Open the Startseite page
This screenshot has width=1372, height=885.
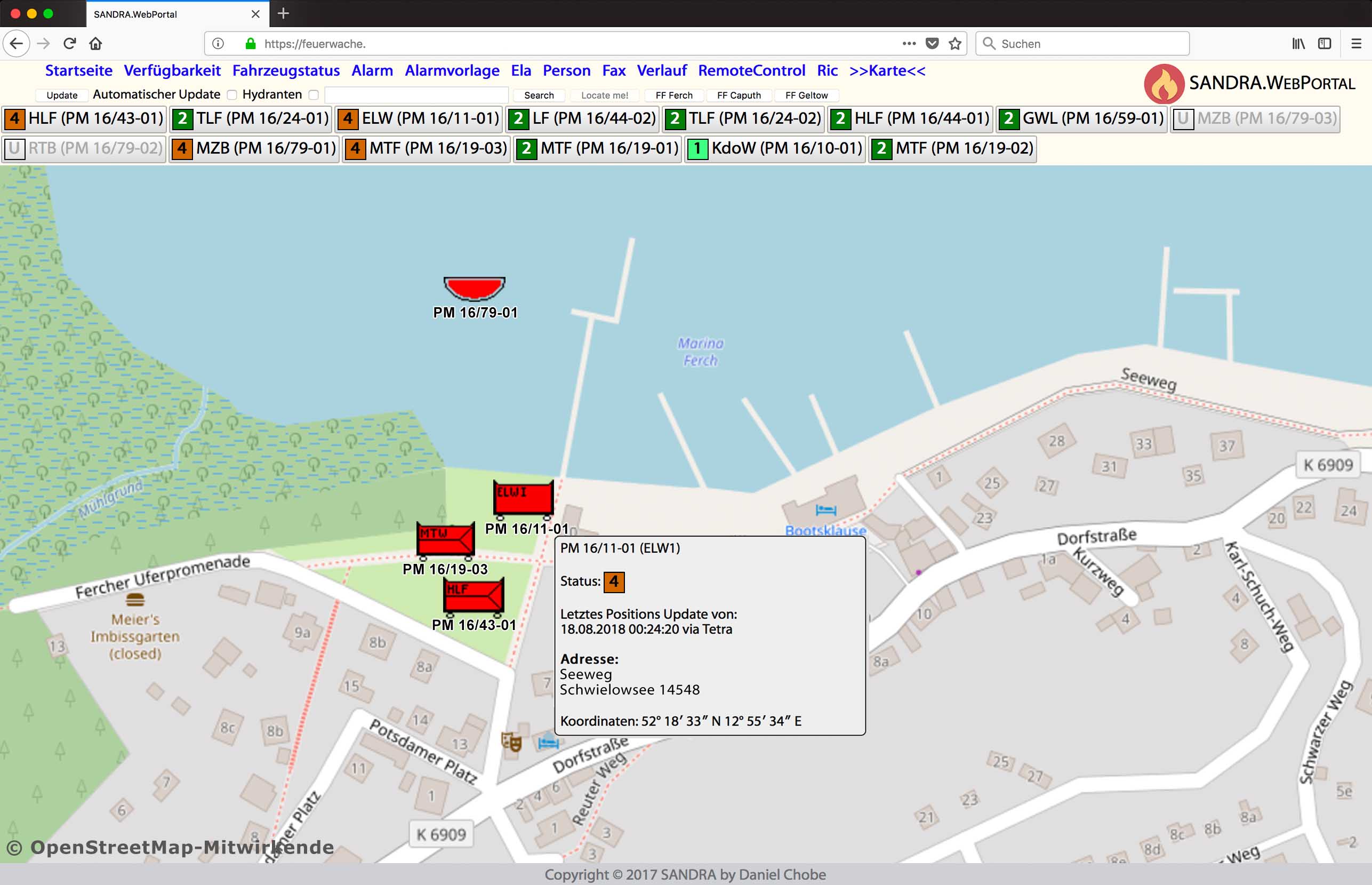[79, 71]
